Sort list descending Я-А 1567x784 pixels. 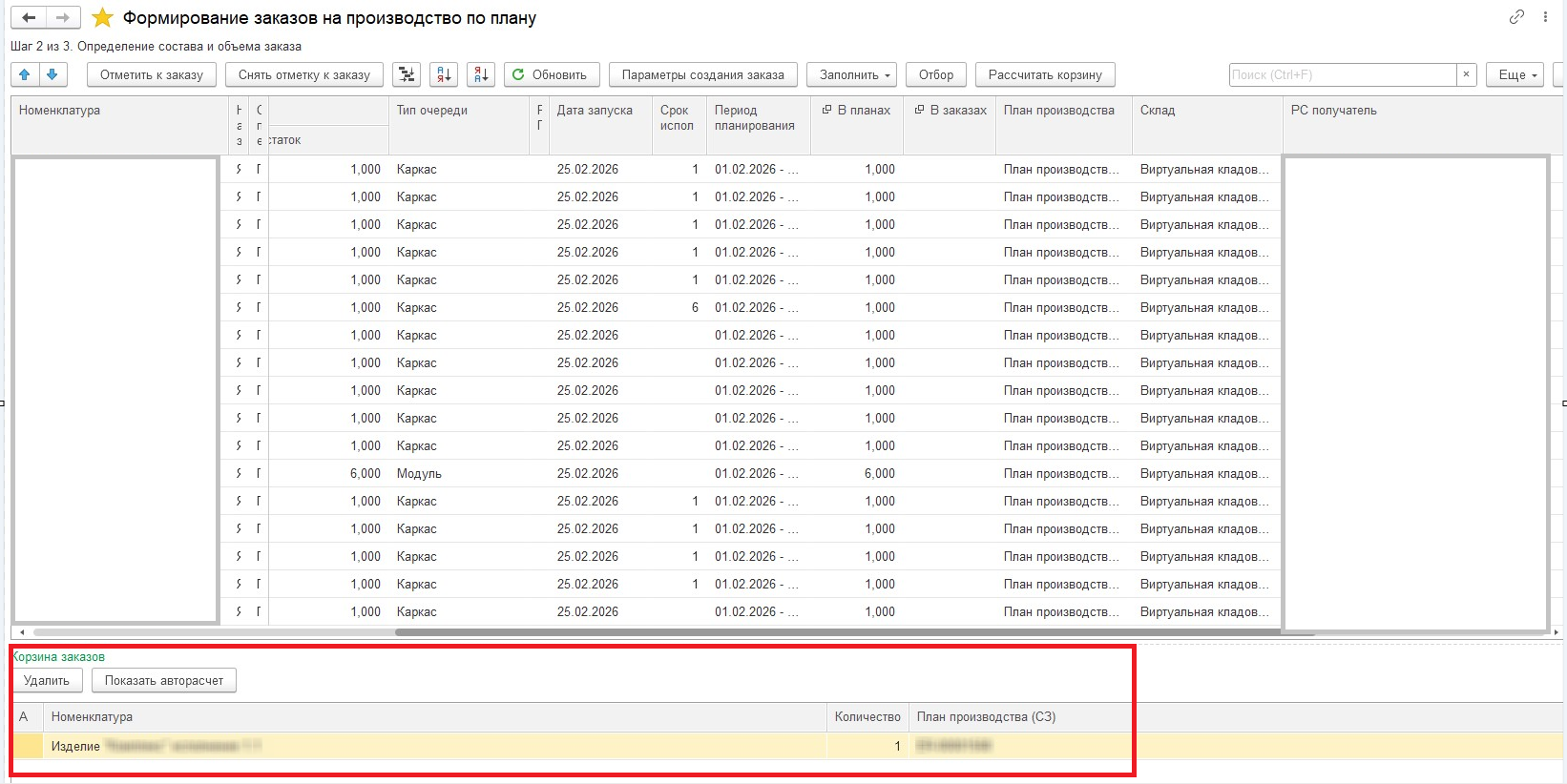click(x=481, y=74)
